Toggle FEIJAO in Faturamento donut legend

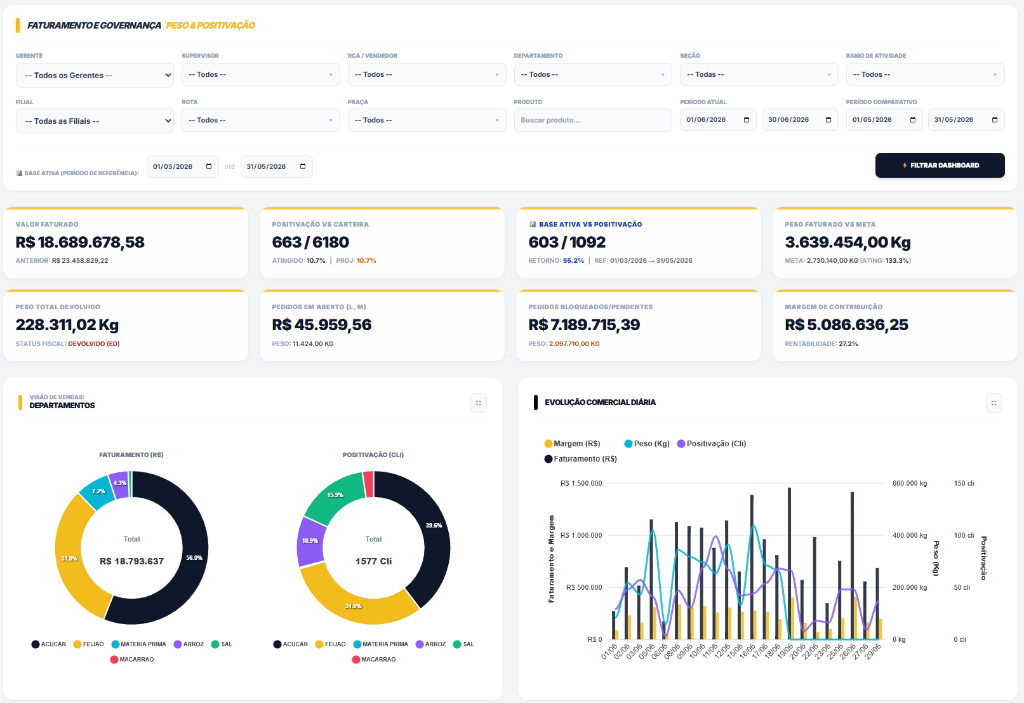(89, 644)
